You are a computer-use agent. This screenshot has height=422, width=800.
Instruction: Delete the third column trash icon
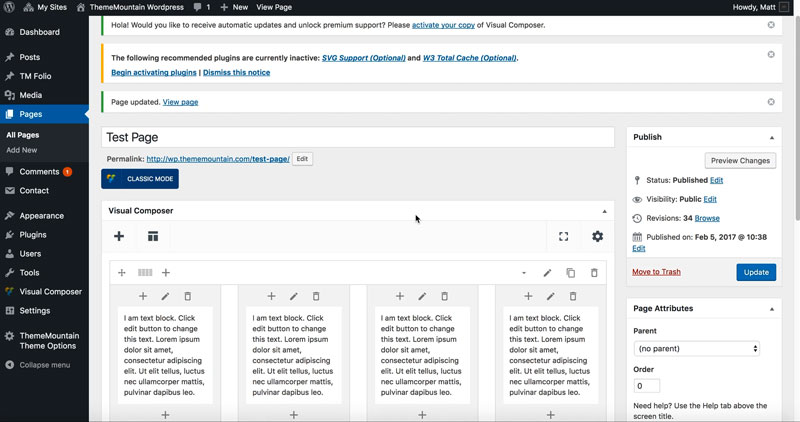pyautogui.click(x=445, y=296)
